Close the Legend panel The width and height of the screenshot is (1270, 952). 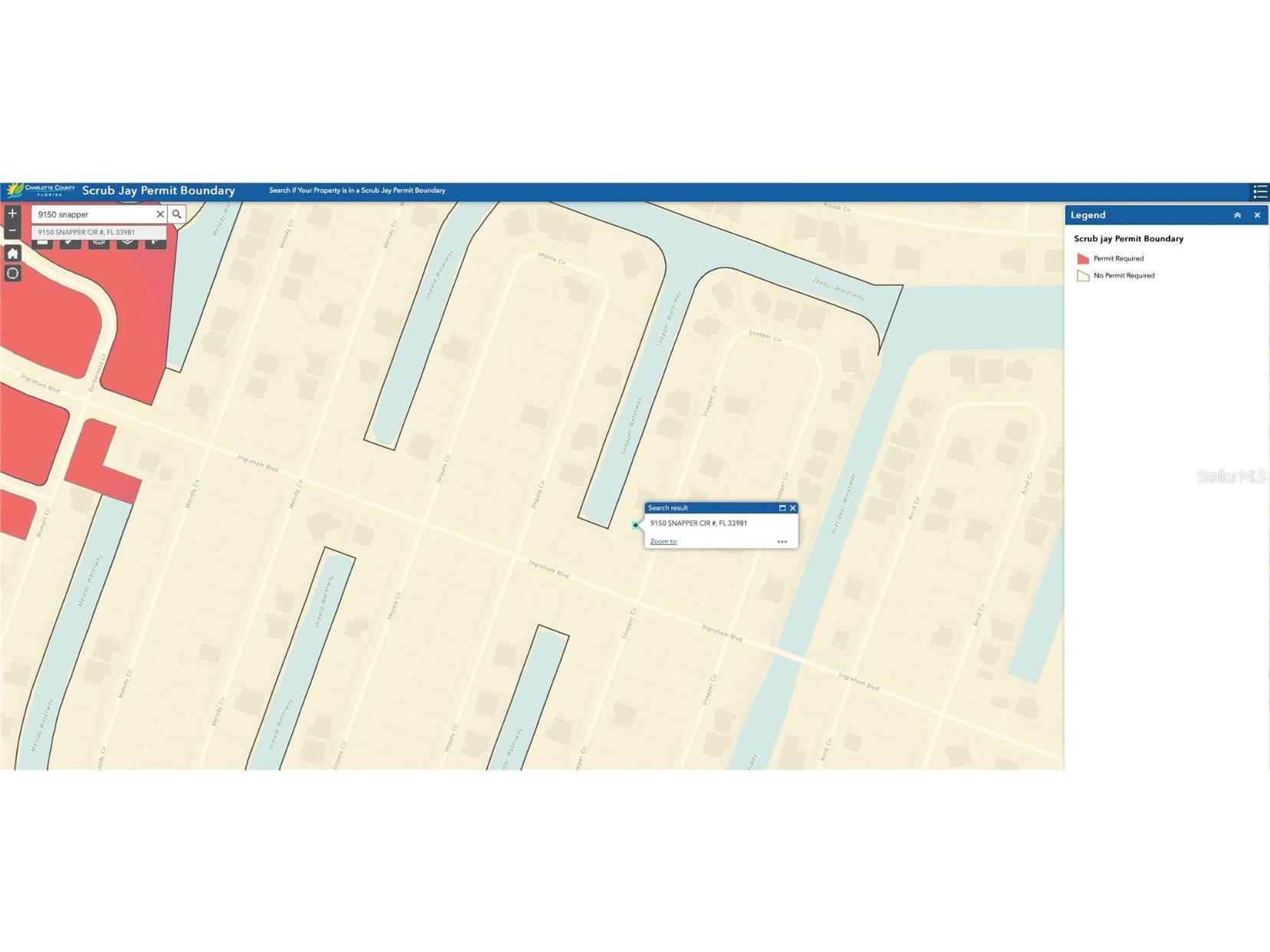[x=1257, y=215]
